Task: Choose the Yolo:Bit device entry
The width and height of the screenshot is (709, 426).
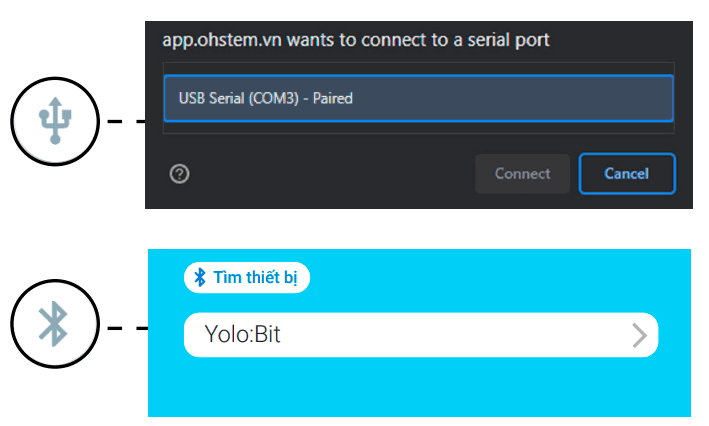Action: click(x=420, y=335)
